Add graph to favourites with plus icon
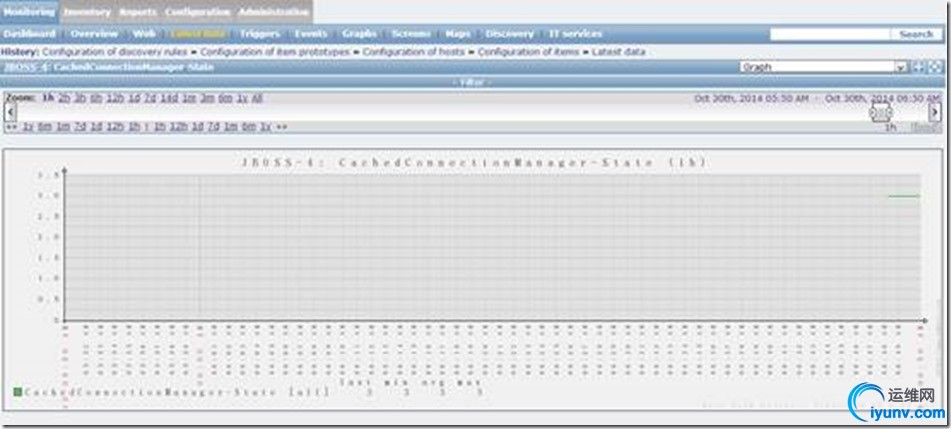 pyautogui.click(x=919, y=67)
